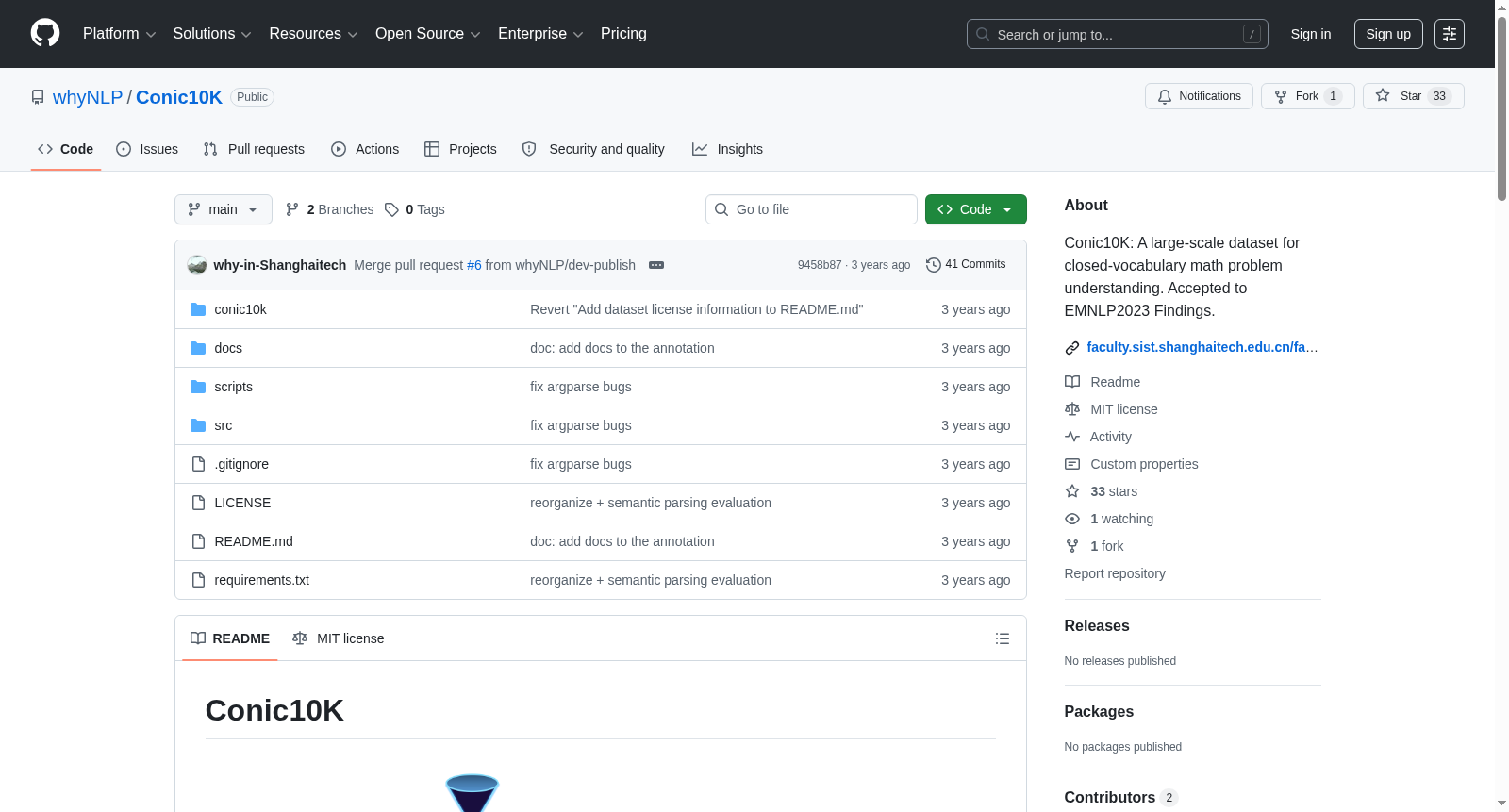This screenshot has width=1509, height=812.
Task: Expand the Resources menu
Action: pos(313,34)
